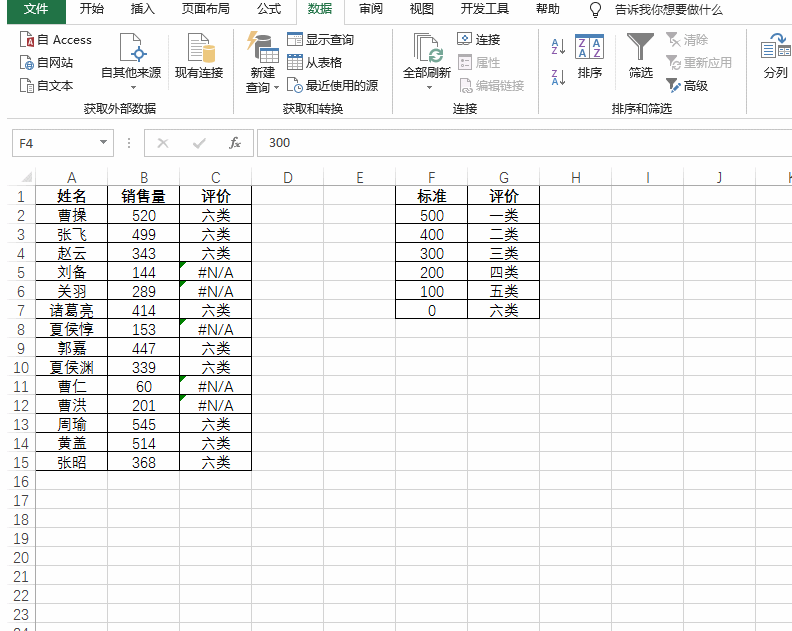This screenshot has width=792, height=631.
Task: Open Advanced filter (高级)
Action: 687,85
